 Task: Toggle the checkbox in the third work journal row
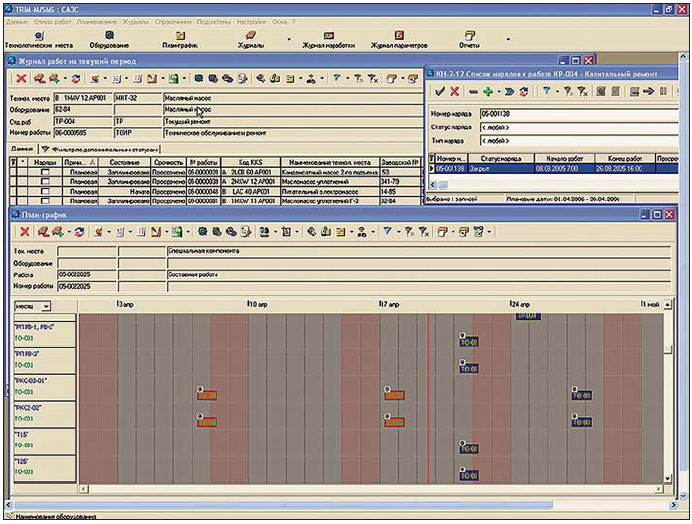click(45, 191)
